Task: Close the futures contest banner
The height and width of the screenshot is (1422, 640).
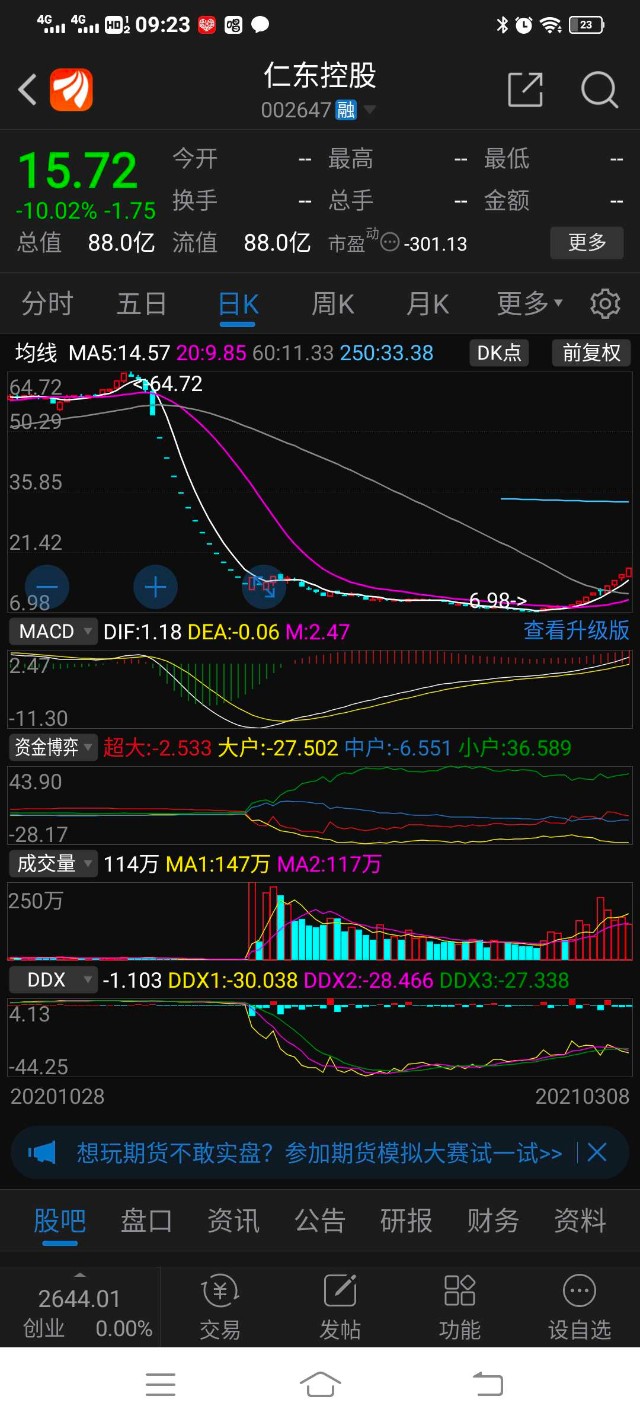Action: coord(597,1152)
